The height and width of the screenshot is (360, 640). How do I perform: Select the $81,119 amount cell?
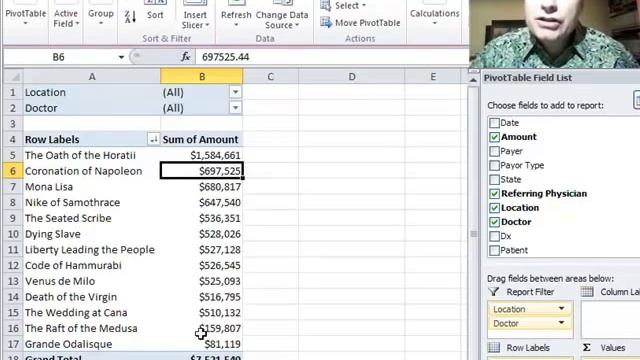pyautogui.click(x=202, y=344)
